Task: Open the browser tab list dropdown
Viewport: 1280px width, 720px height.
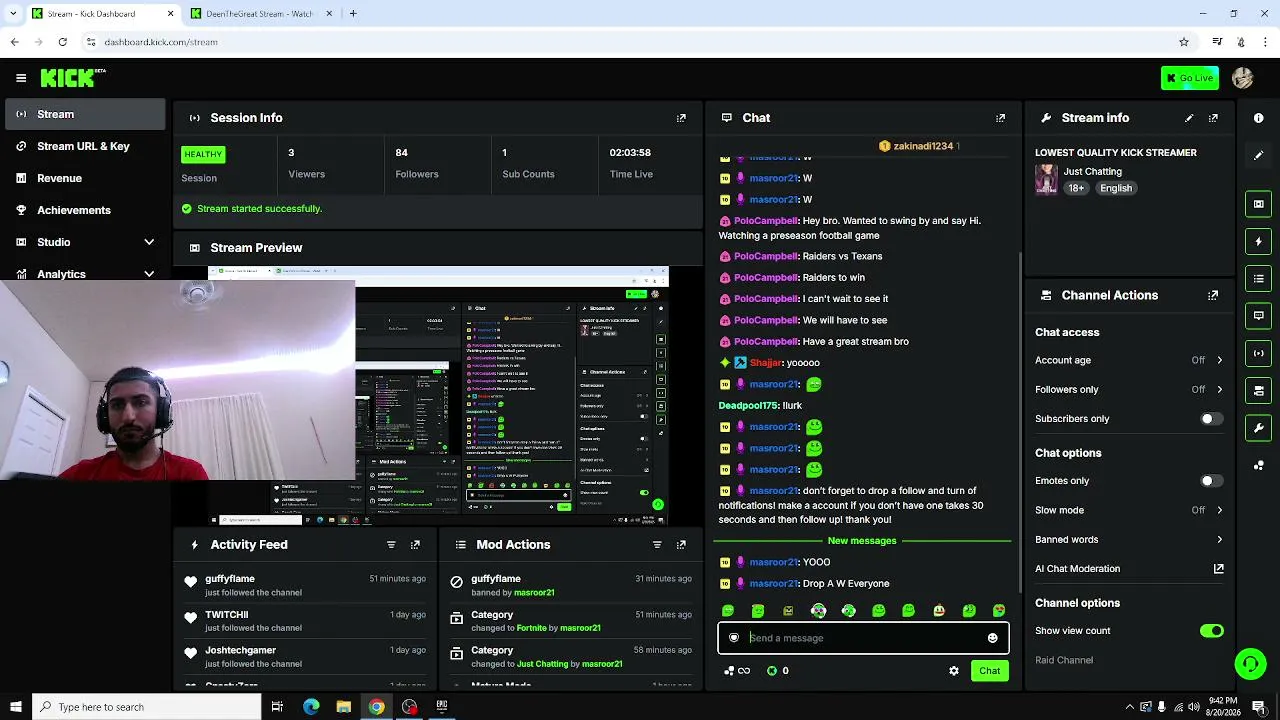Action: tap(13, 14)
